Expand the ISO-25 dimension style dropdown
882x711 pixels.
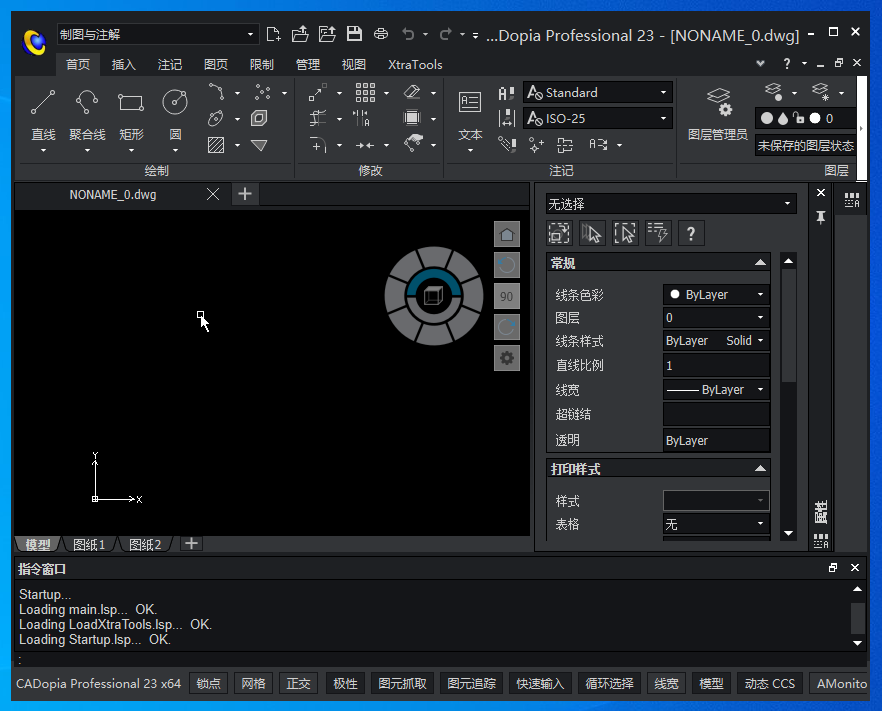663,119
